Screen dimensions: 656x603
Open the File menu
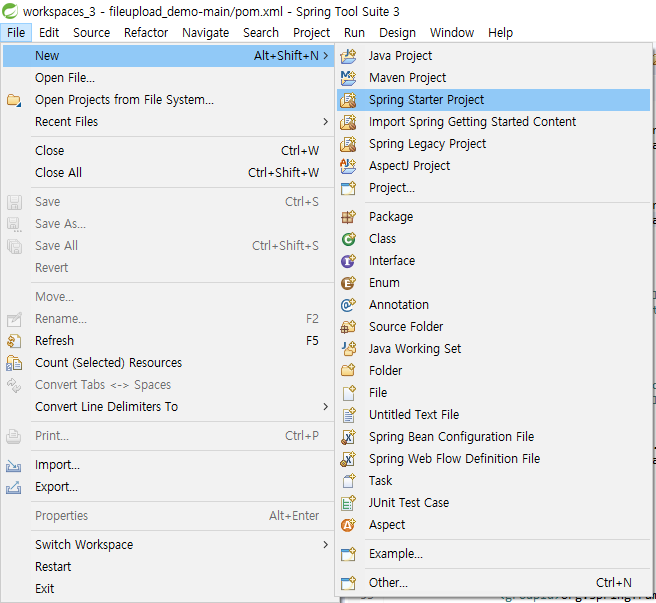point(16,33)
